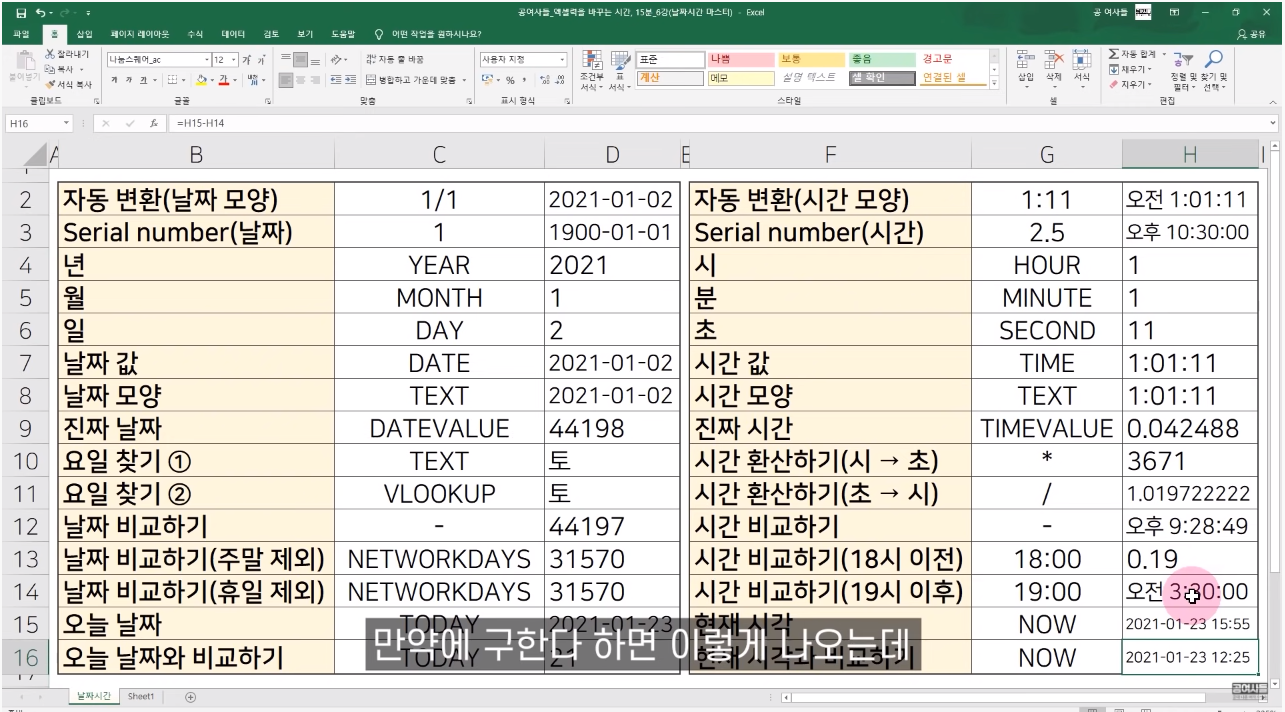Screen dimensions: 1285x712
Task: Open the font name dropdown
Action: click(206, 60)
